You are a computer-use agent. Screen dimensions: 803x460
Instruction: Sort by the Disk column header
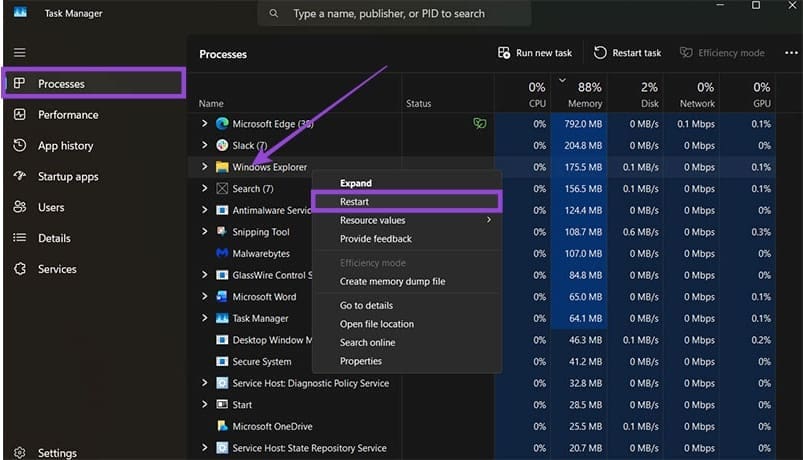coord(636,94)
